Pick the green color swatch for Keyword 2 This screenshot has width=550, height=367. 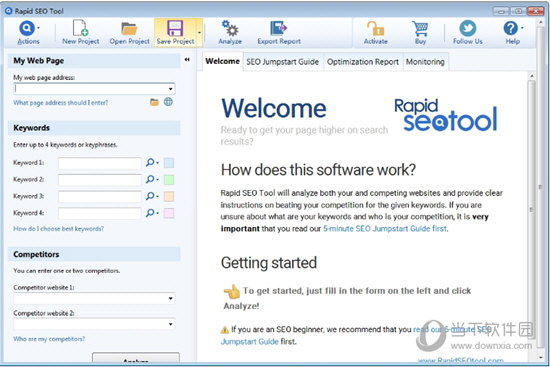coord(169,180)
